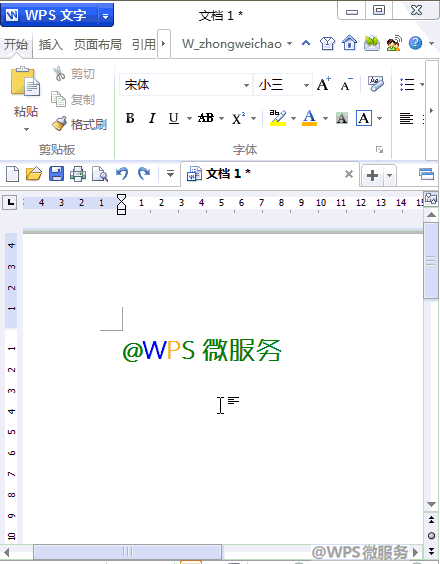Click the Print Preview icon
Viewport: 440px width, 564px height.
100,174
